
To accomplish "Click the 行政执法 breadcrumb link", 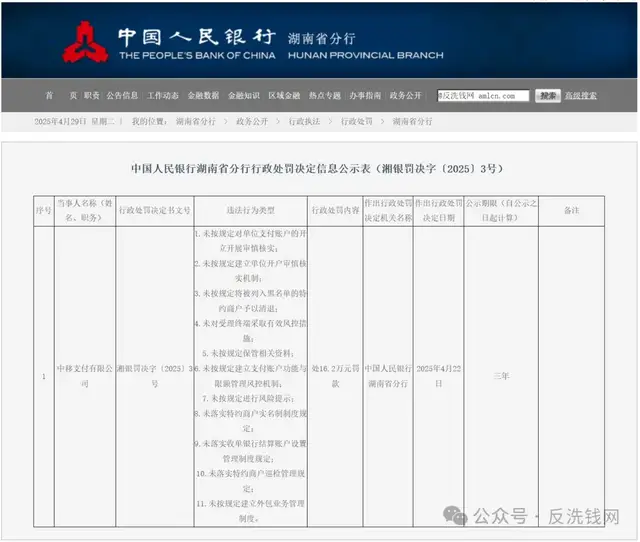I will [304, 121].
